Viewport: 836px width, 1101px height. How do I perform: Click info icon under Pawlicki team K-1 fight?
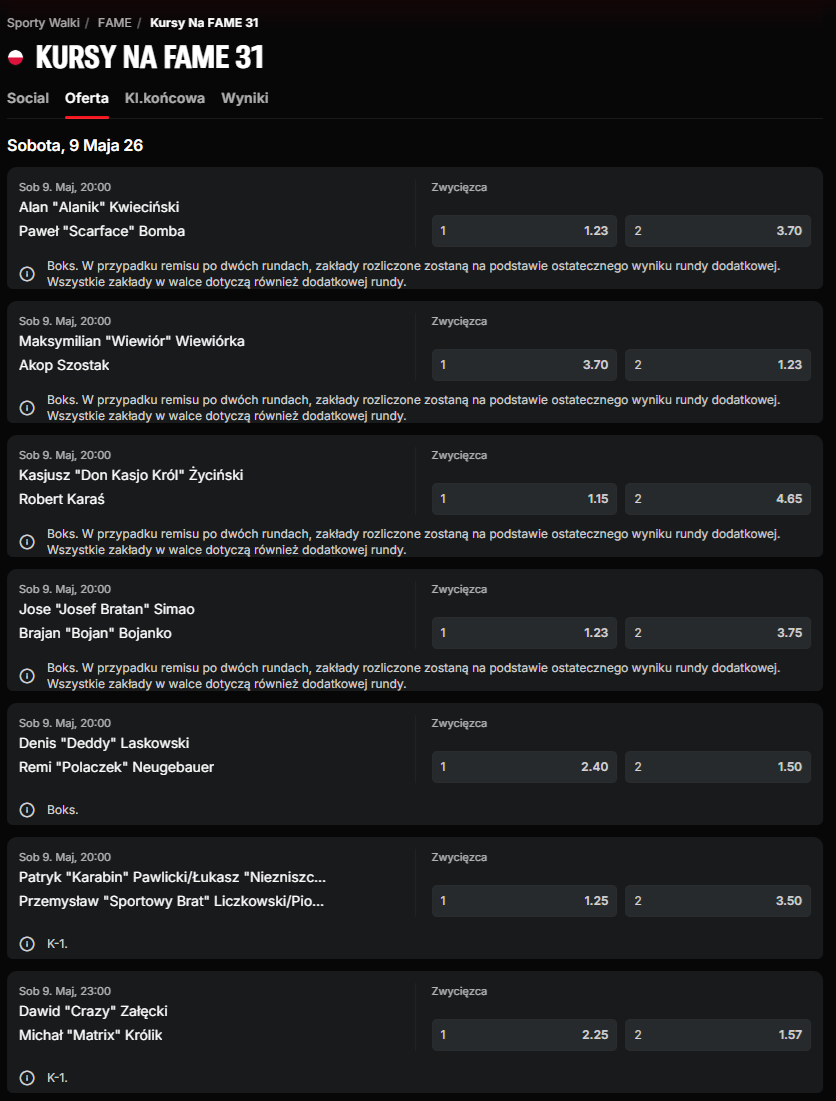(27, 944)
